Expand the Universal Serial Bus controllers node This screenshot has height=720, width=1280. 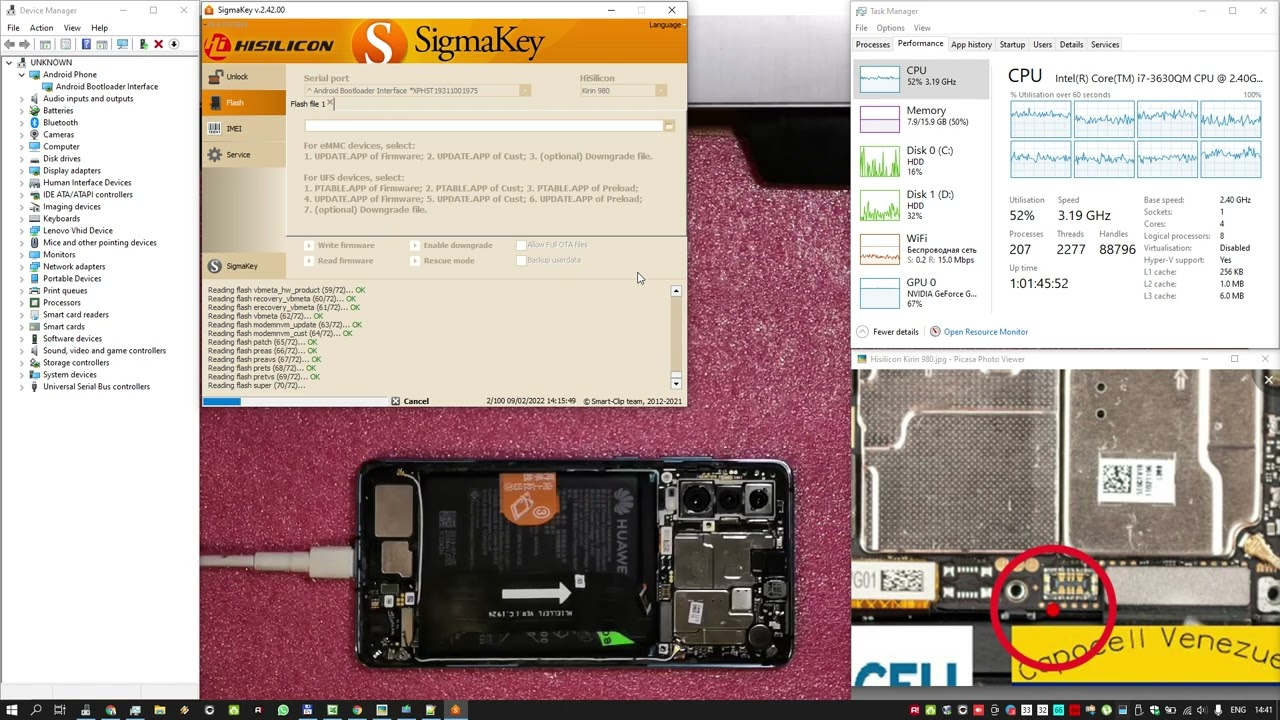coord(22,387)
